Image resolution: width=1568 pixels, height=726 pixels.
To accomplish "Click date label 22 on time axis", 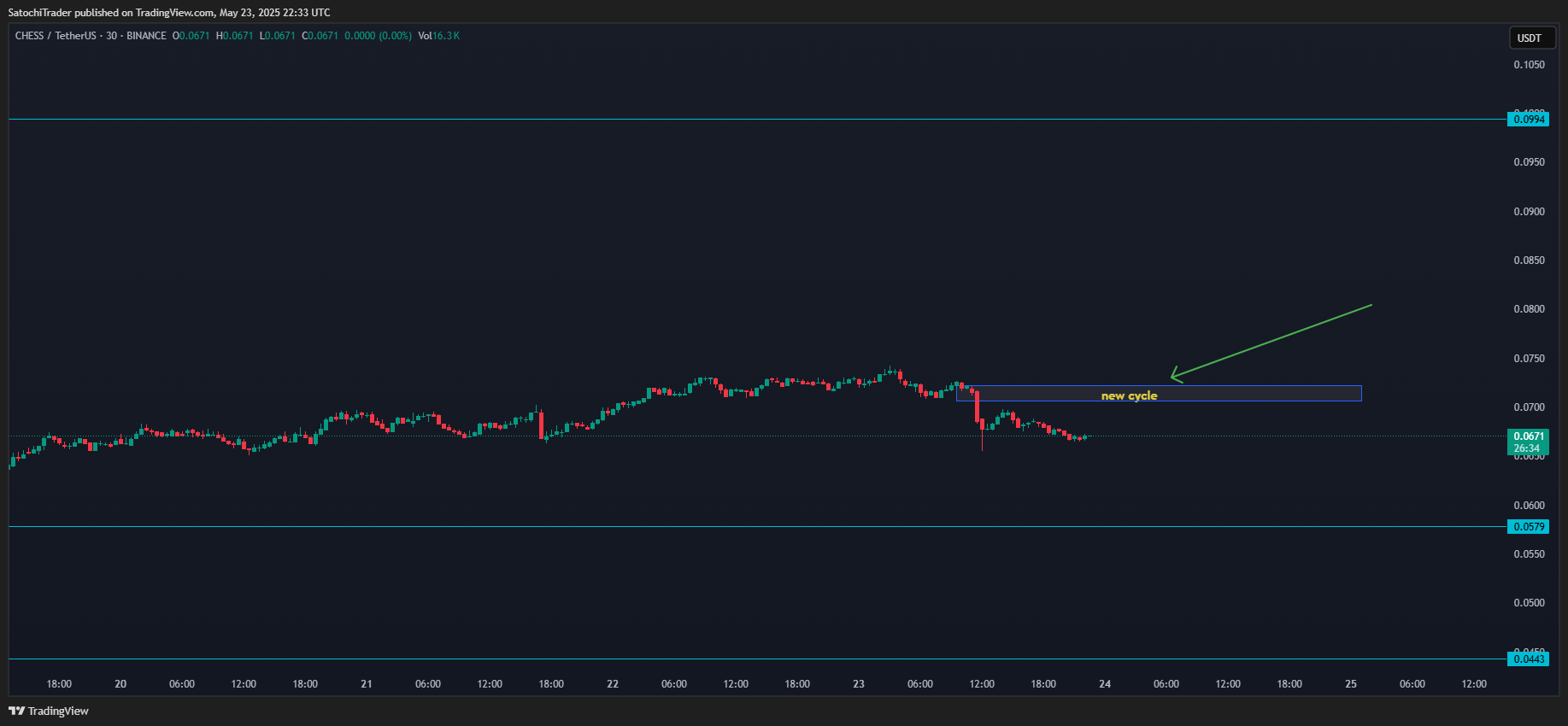I will (x=613, y=684).
